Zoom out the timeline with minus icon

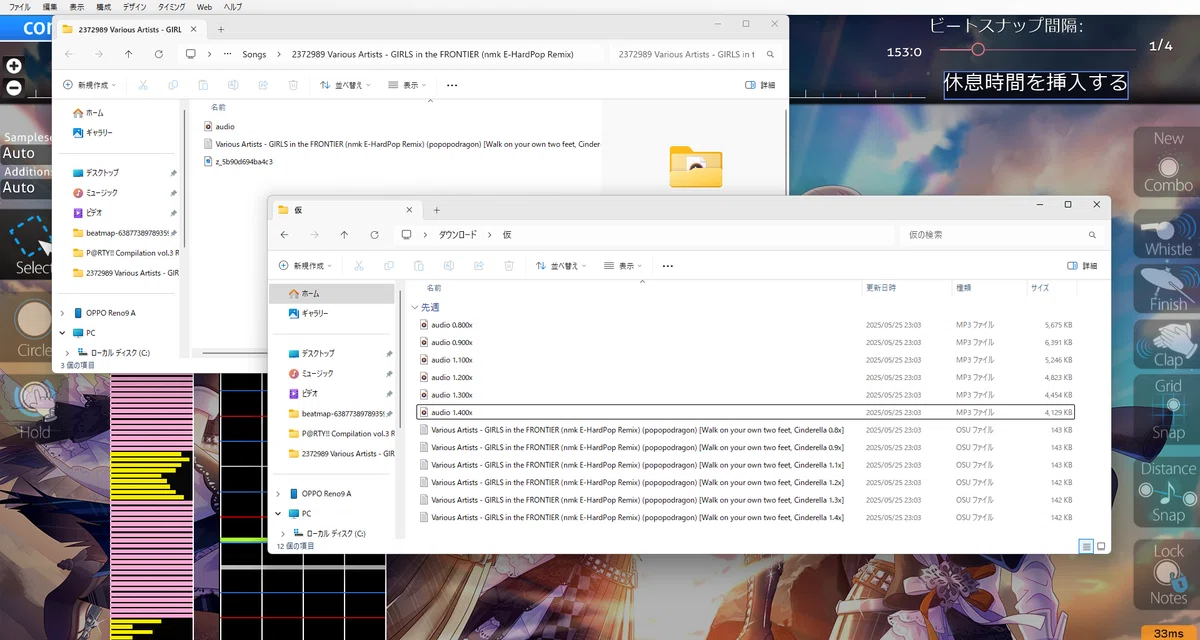tap(14, 87)
